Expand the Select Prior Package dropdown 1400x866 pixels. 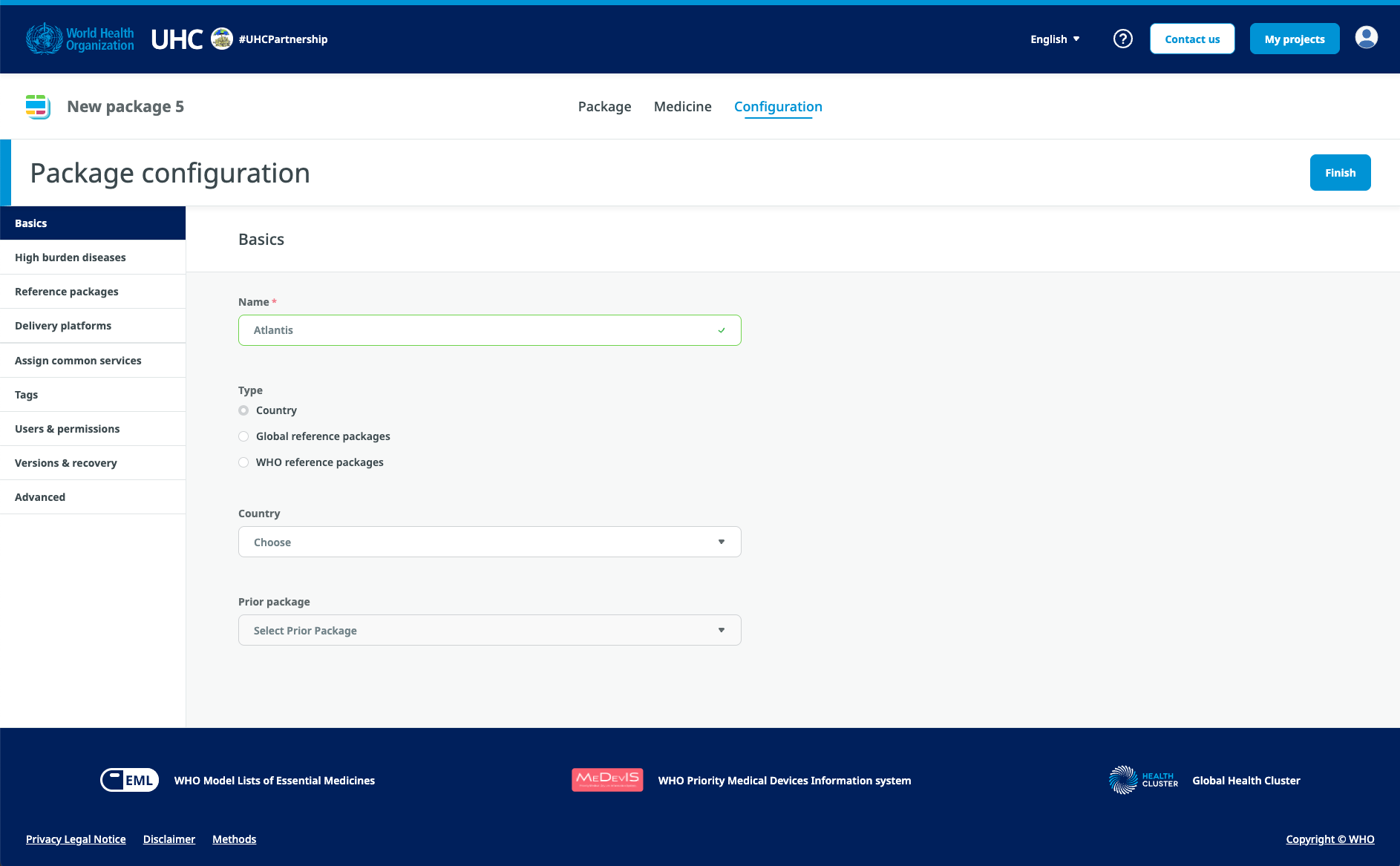click(x=489, y=630)
